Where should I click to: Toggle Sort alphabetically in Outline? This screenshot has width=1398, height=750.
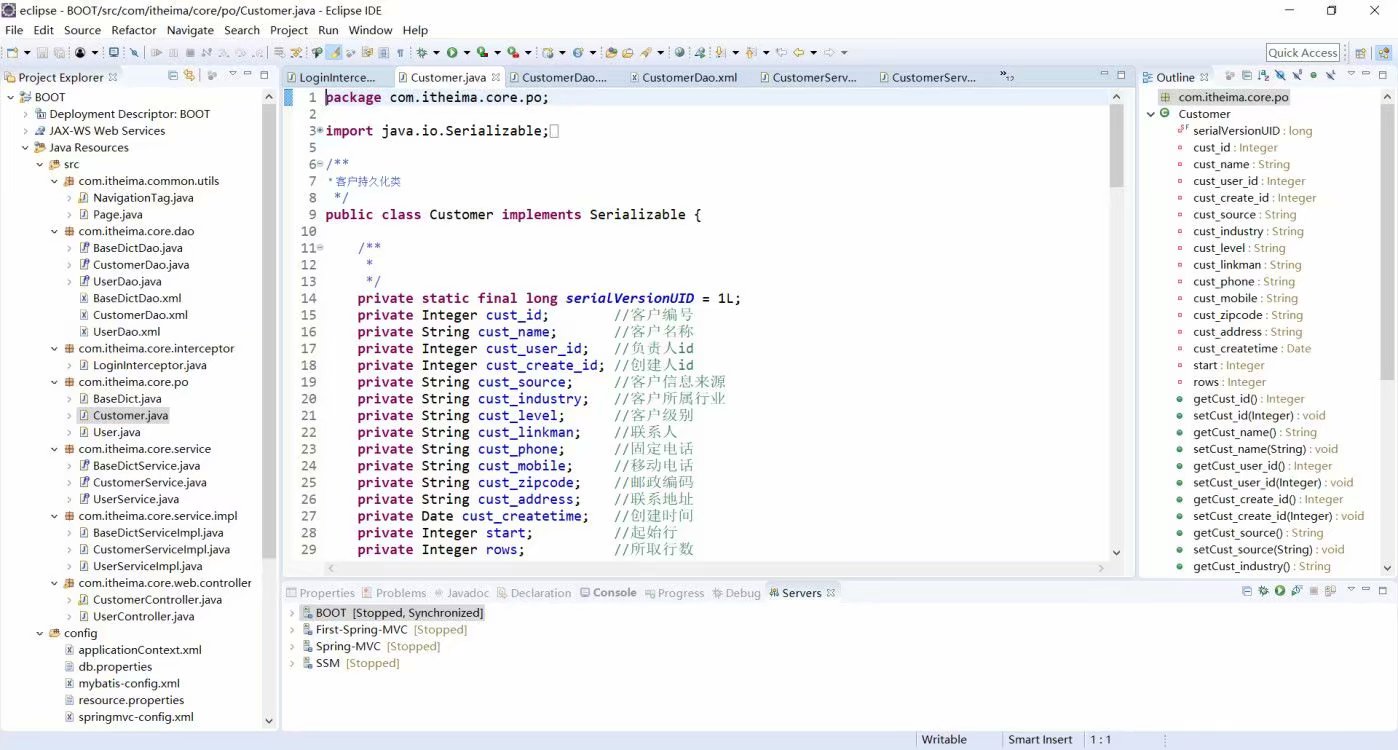pyautogui.click(x=1263, y=75)
